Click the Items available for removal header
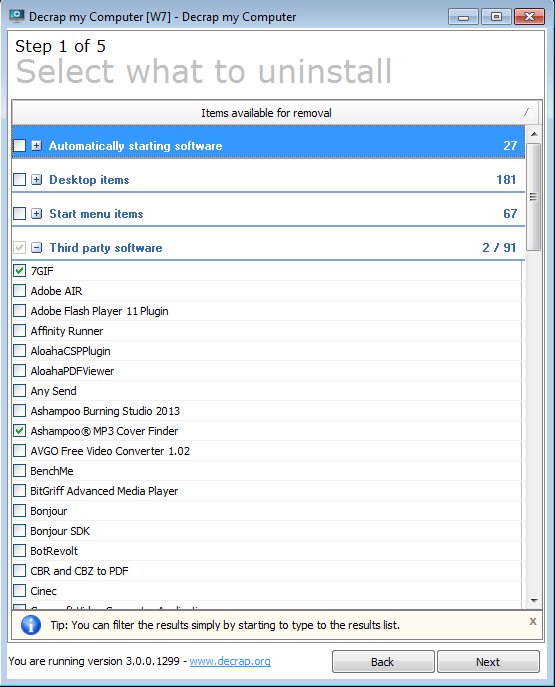 pos(266,113)
